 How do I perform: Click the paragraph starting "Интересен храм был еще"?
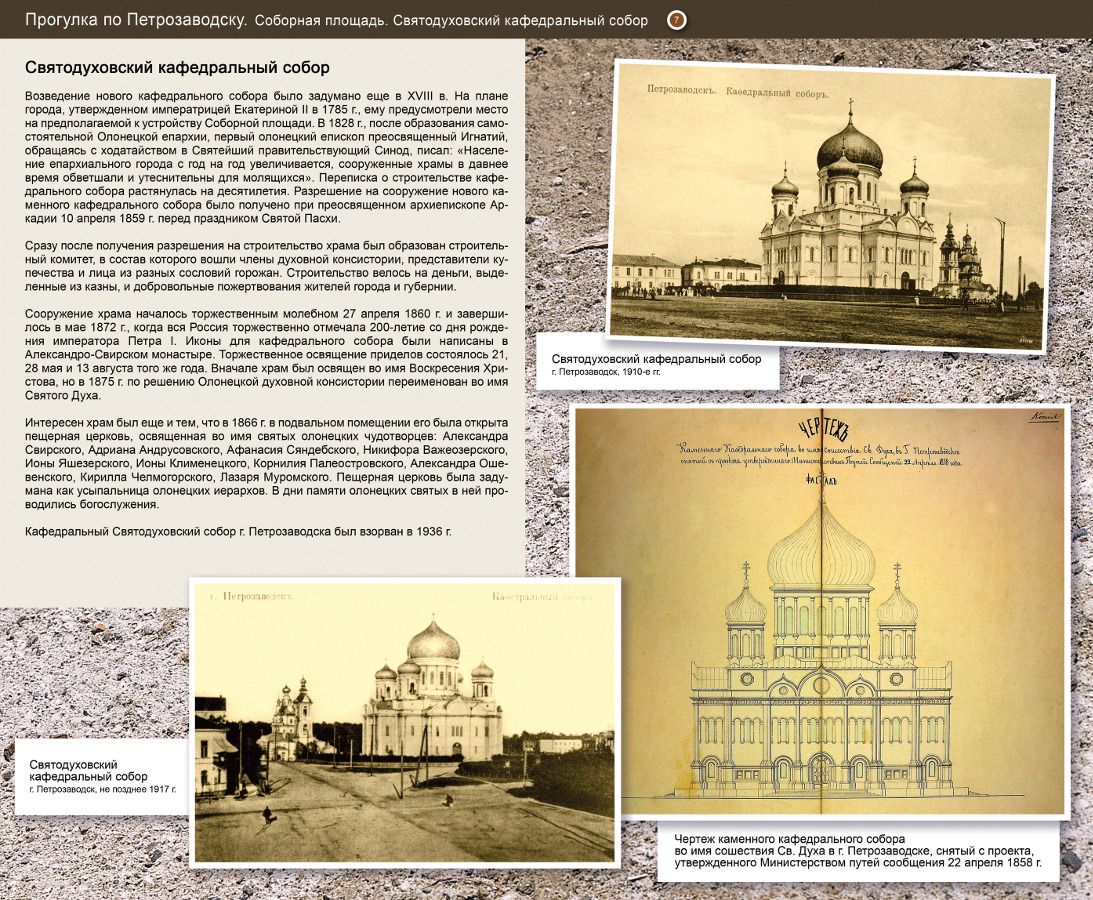tap(266, 464)
